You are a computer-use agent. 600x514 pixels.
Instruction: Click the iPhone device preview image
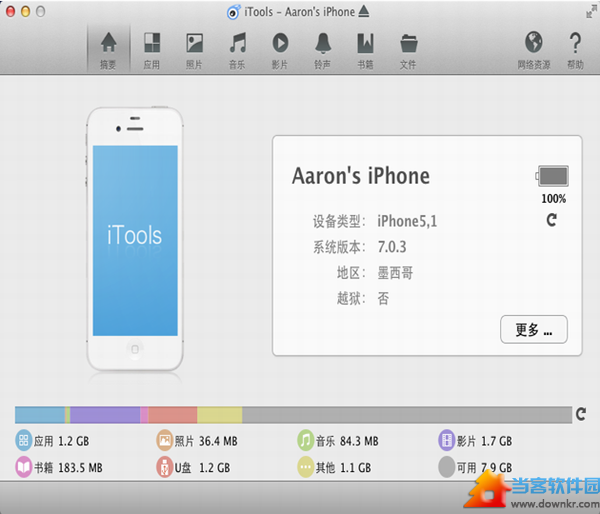(x=134, y=238)
